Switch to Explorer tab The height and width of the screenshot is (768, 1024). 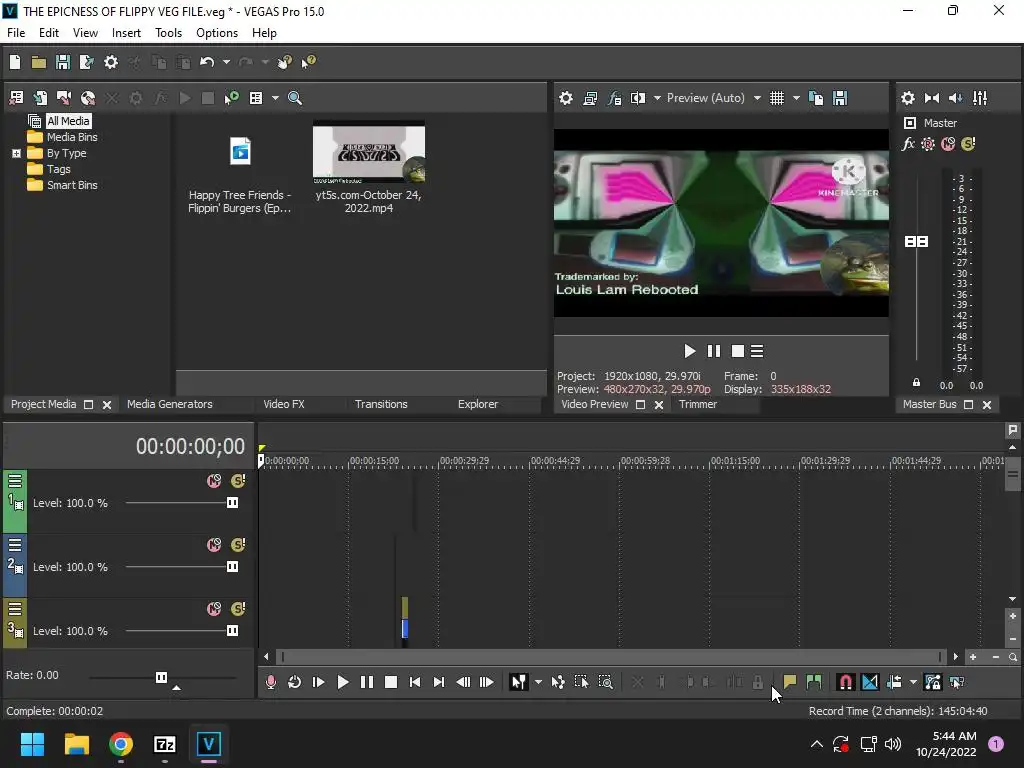(x=477, y=404)
